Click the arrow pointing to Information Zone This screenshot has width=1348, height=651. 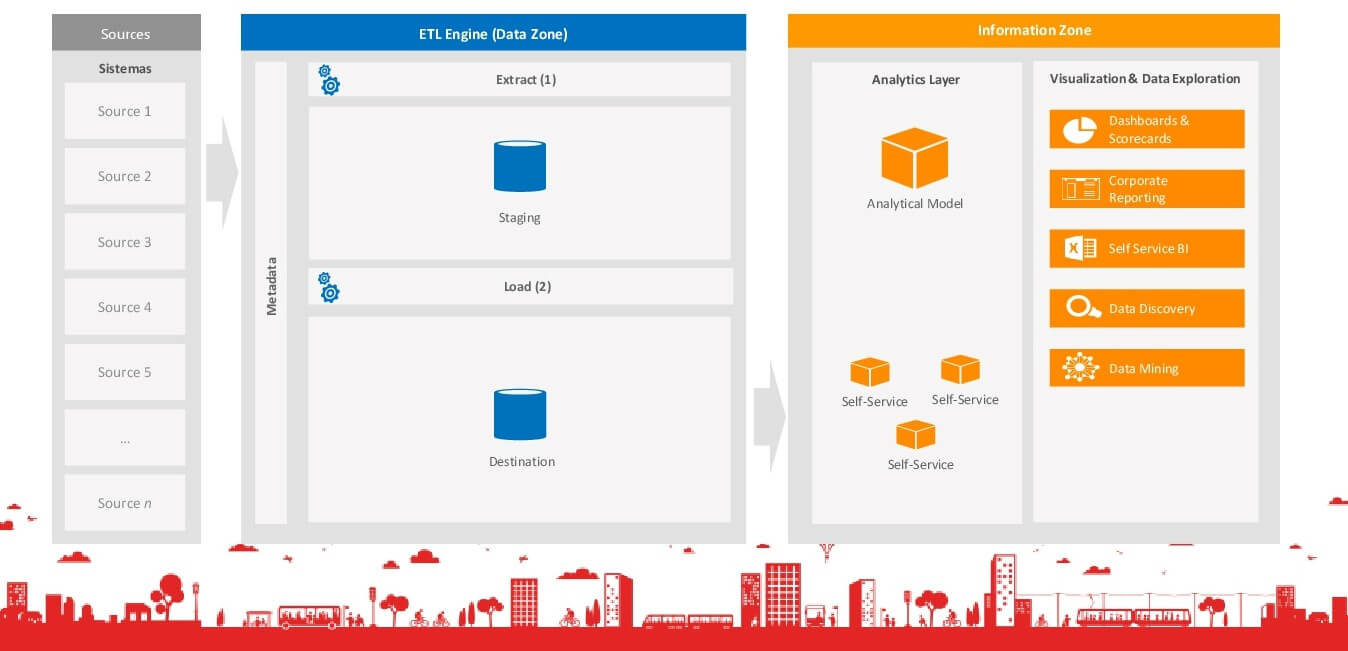click(x=769, y=415)
